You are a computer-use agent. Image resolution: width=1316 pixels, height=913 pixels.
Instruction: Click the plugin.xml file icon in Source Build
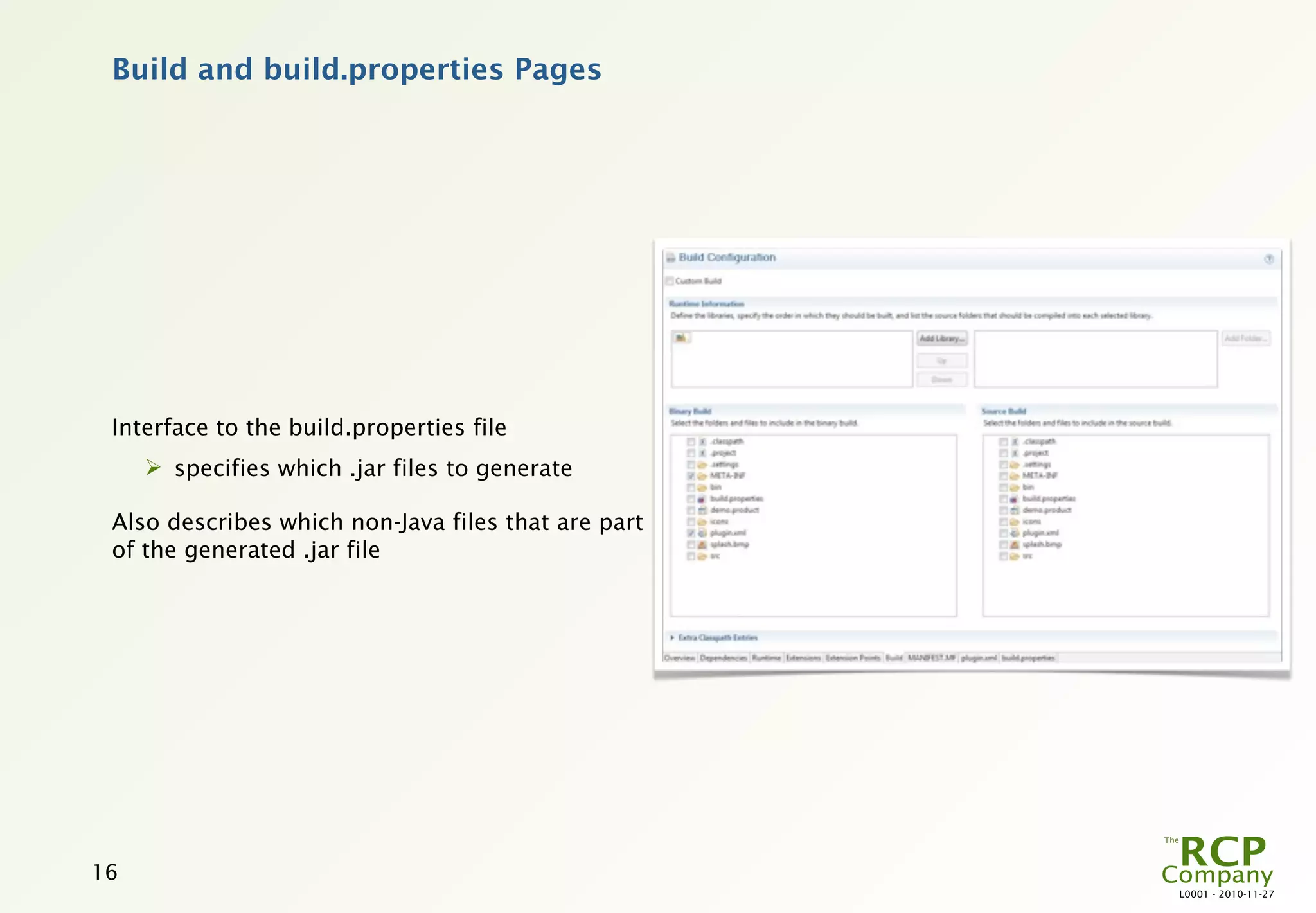click(1015, 533)
